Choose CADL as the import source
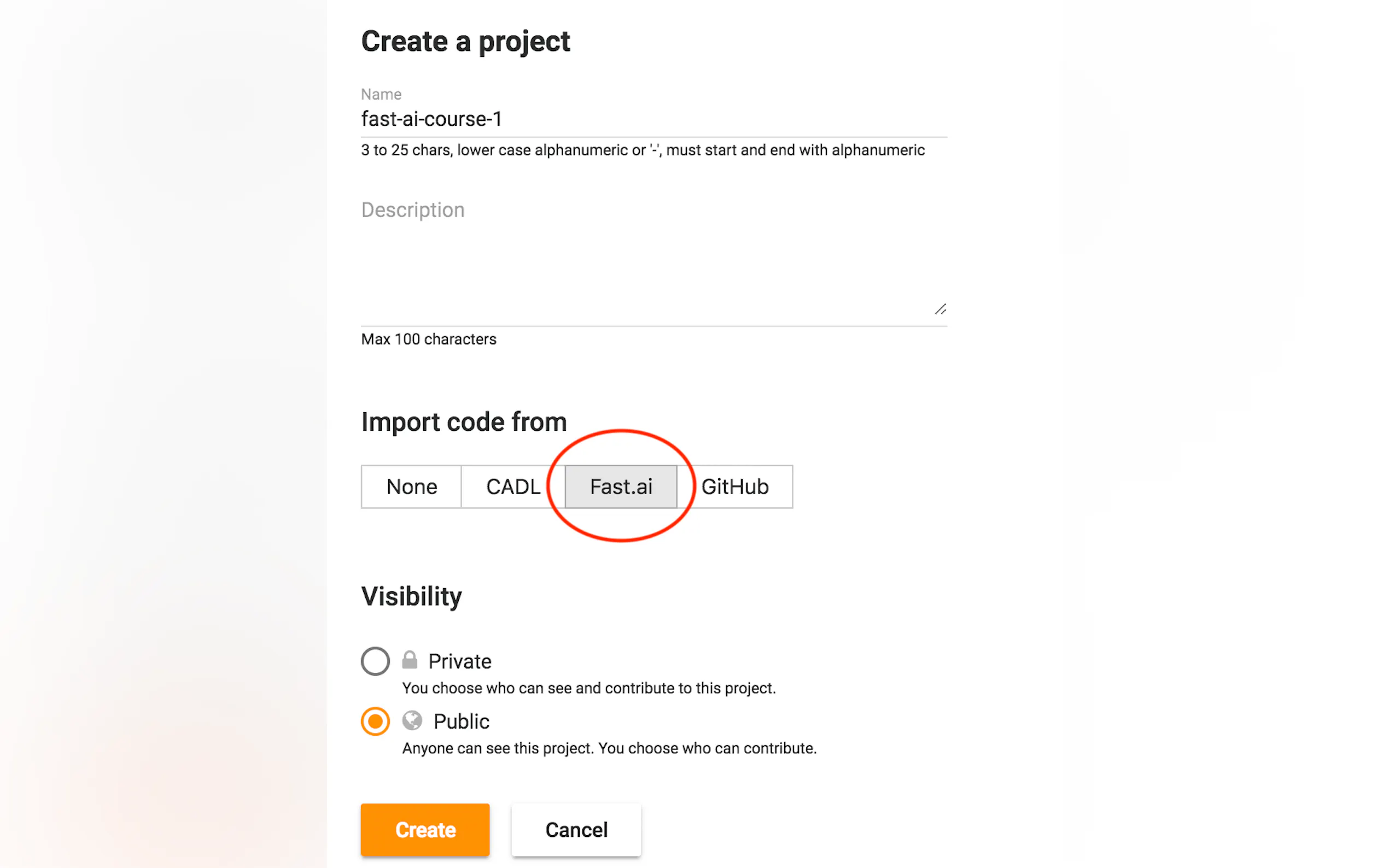 click(513, 487)
